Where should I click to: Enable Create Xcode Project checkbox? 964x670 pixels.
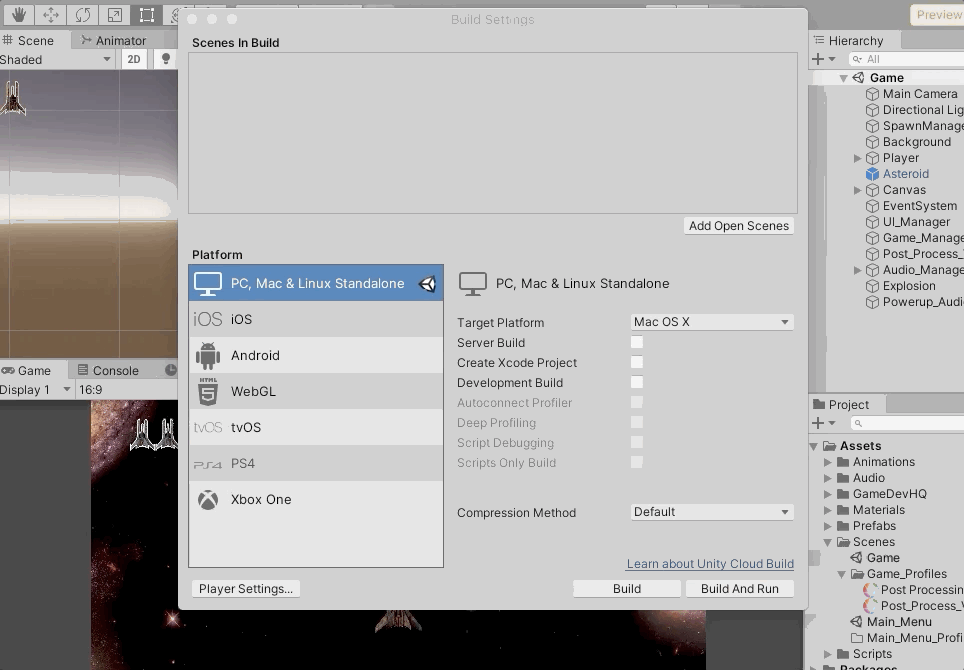(x=637, y=362)
